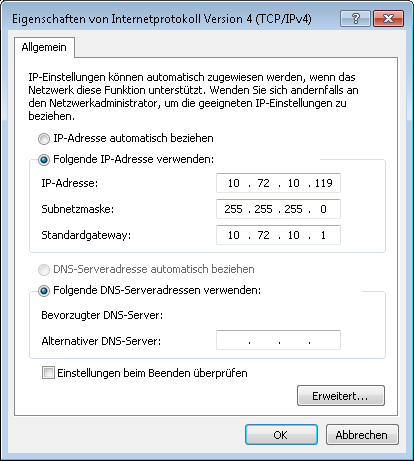The height and width of the screenshot is (461, 414).
Task: Click the Abbrechen button
Action: [362, 435]
